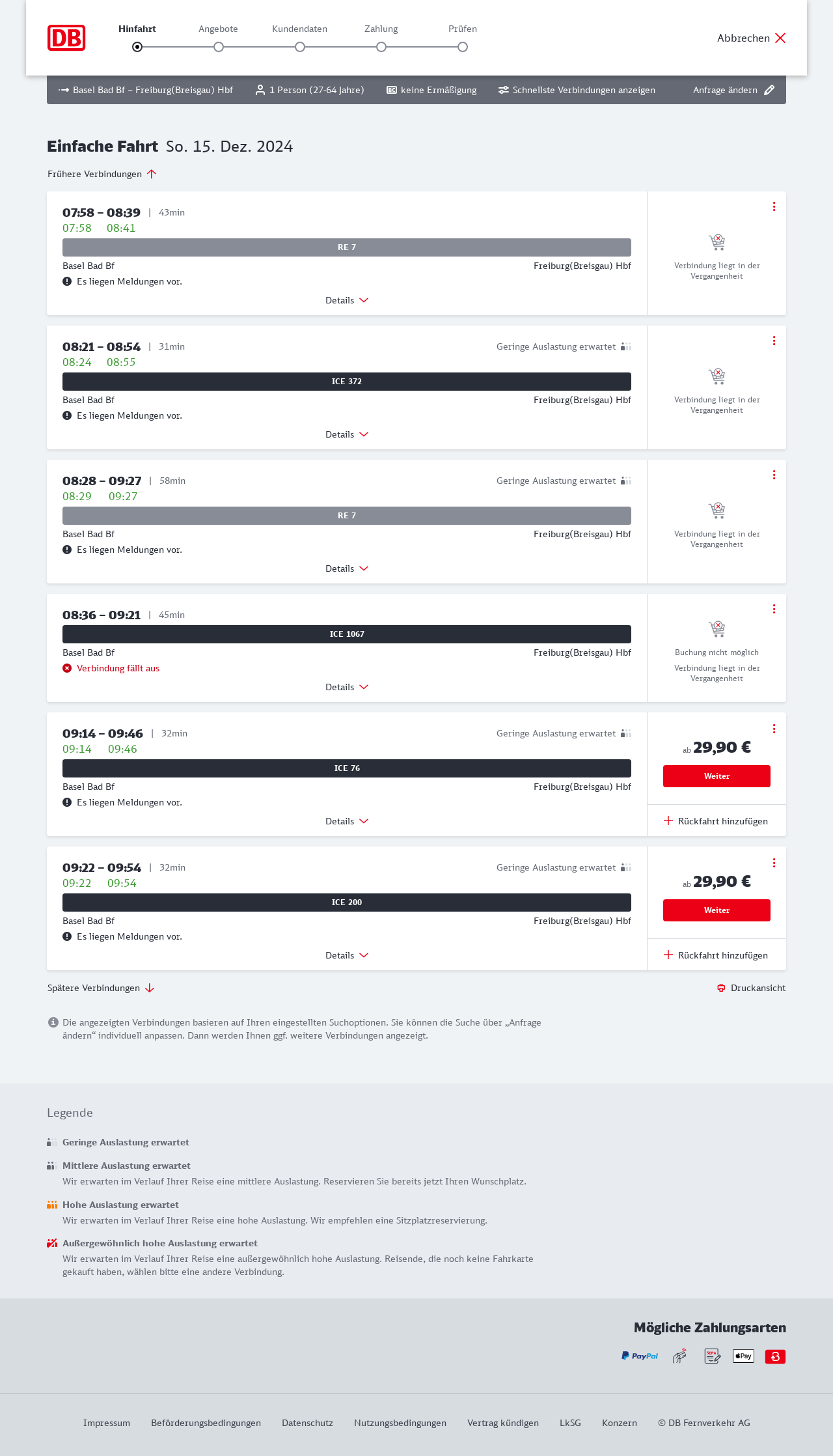This screenshot has width=833, height=1456.
Task: Load later connections via Spätere Verbindungen
Action: point(100,988)
